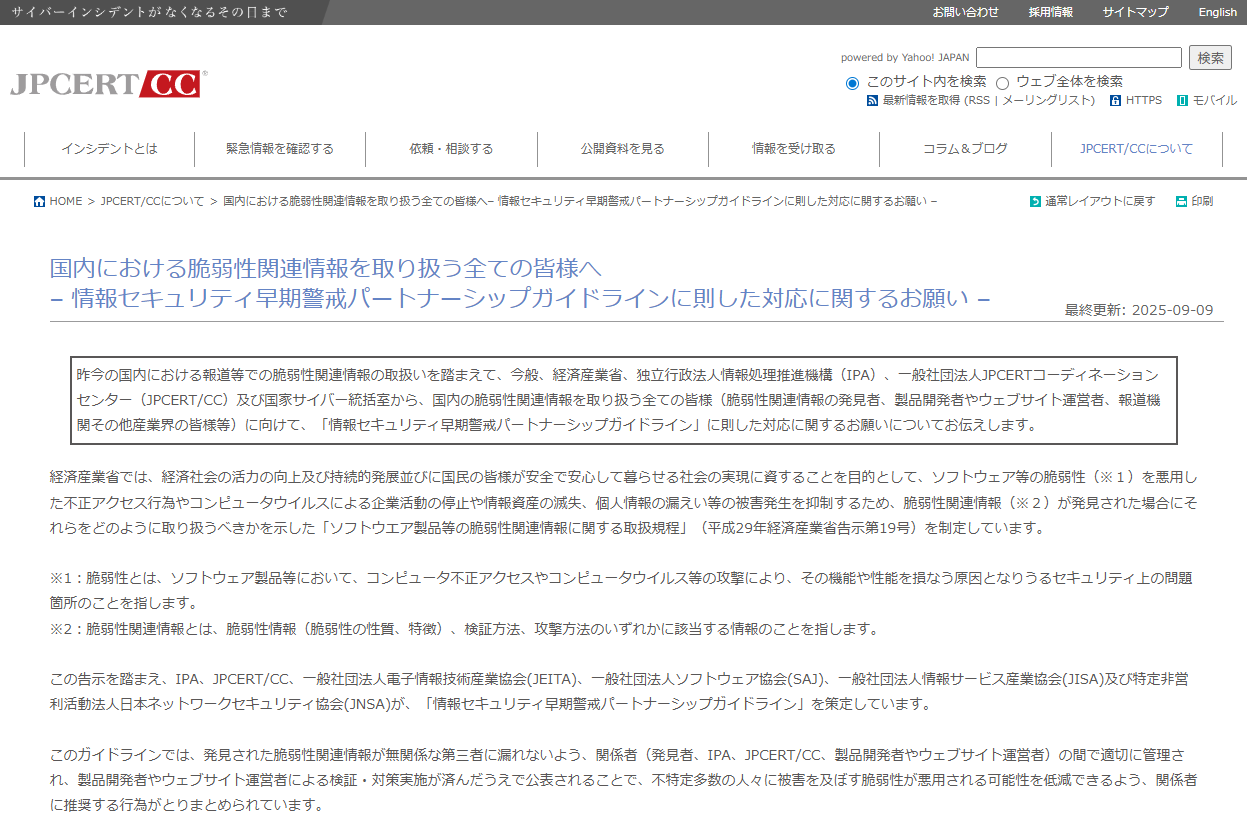The image size is (1247, 831).
Task: Switch to the English site
Action: [x=1217, y=12]
